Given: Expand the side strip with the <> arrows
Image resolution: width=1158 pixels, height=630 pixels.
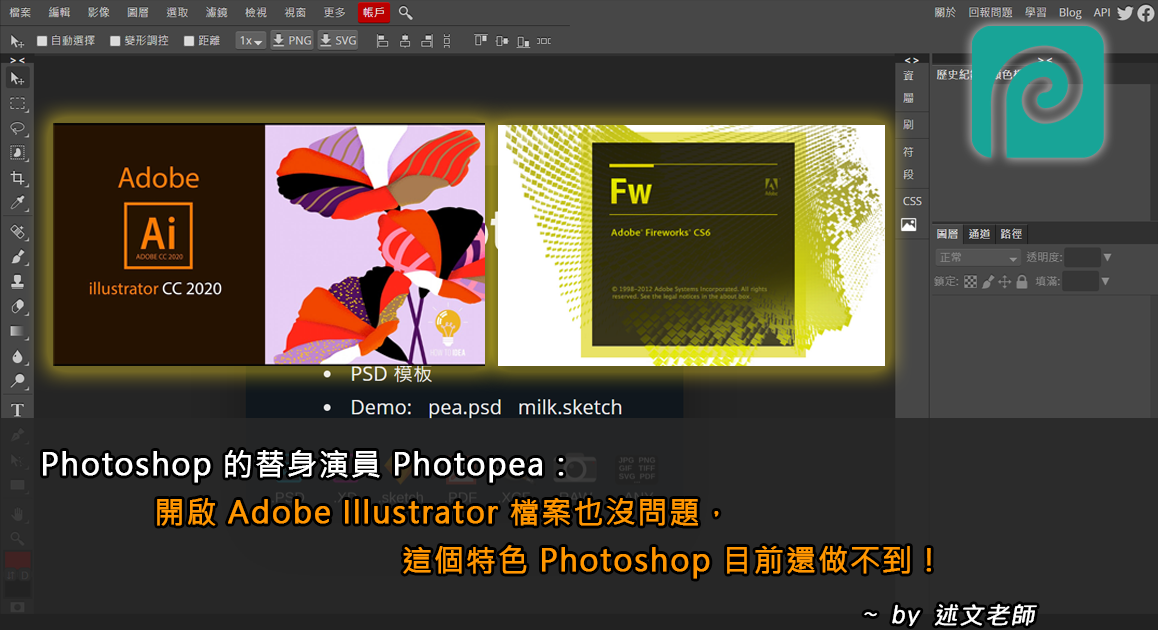Looking at the screenshot, I should (912, 61).
